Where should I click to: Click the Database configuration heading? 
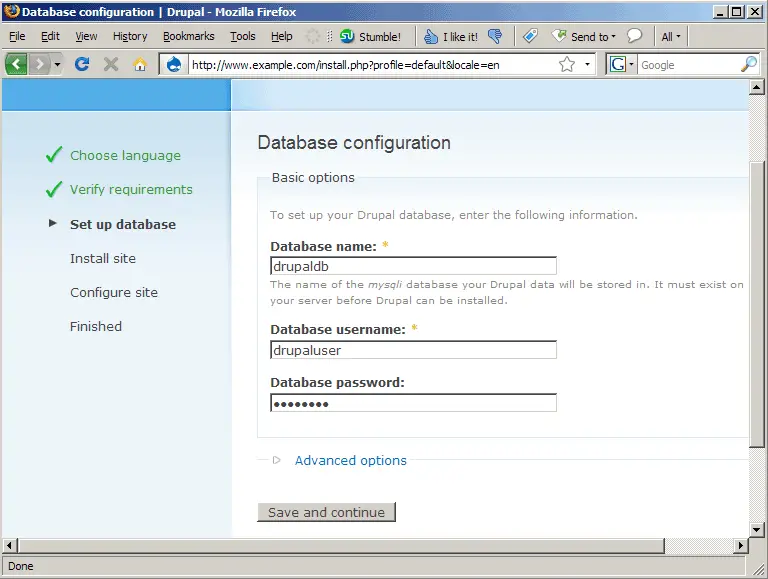click(x=354, y=143)
